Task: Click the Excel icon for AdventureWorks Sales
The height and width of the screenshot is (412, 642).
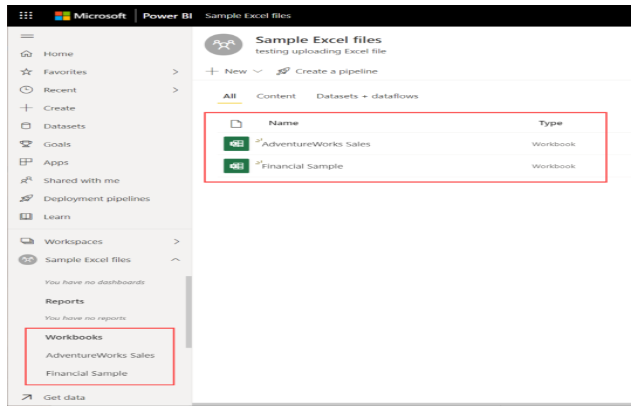Action: (x=236, y=144)
